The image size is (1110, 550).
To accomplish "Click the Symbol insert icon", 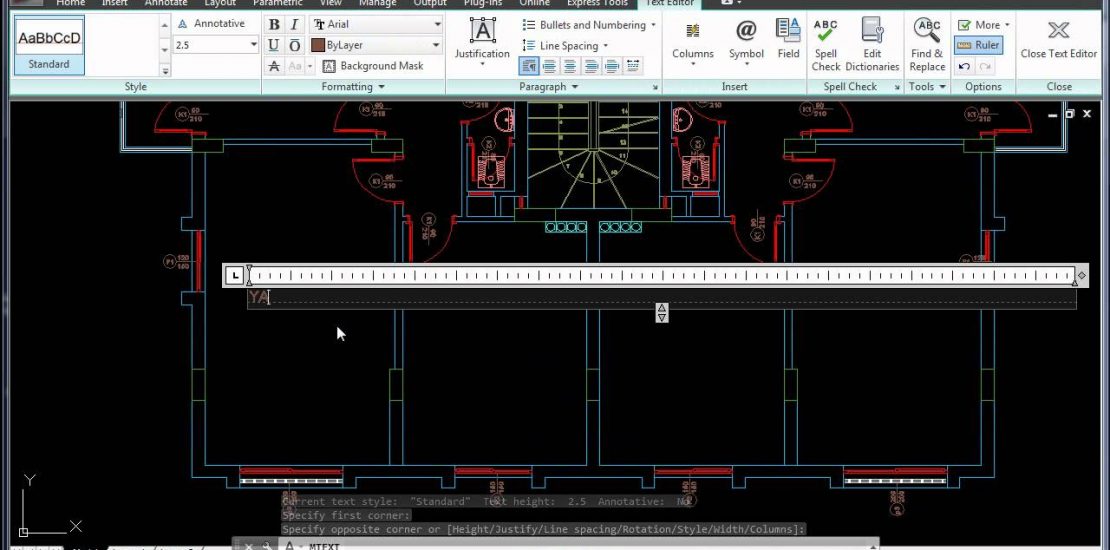I will tap(746, 40).
